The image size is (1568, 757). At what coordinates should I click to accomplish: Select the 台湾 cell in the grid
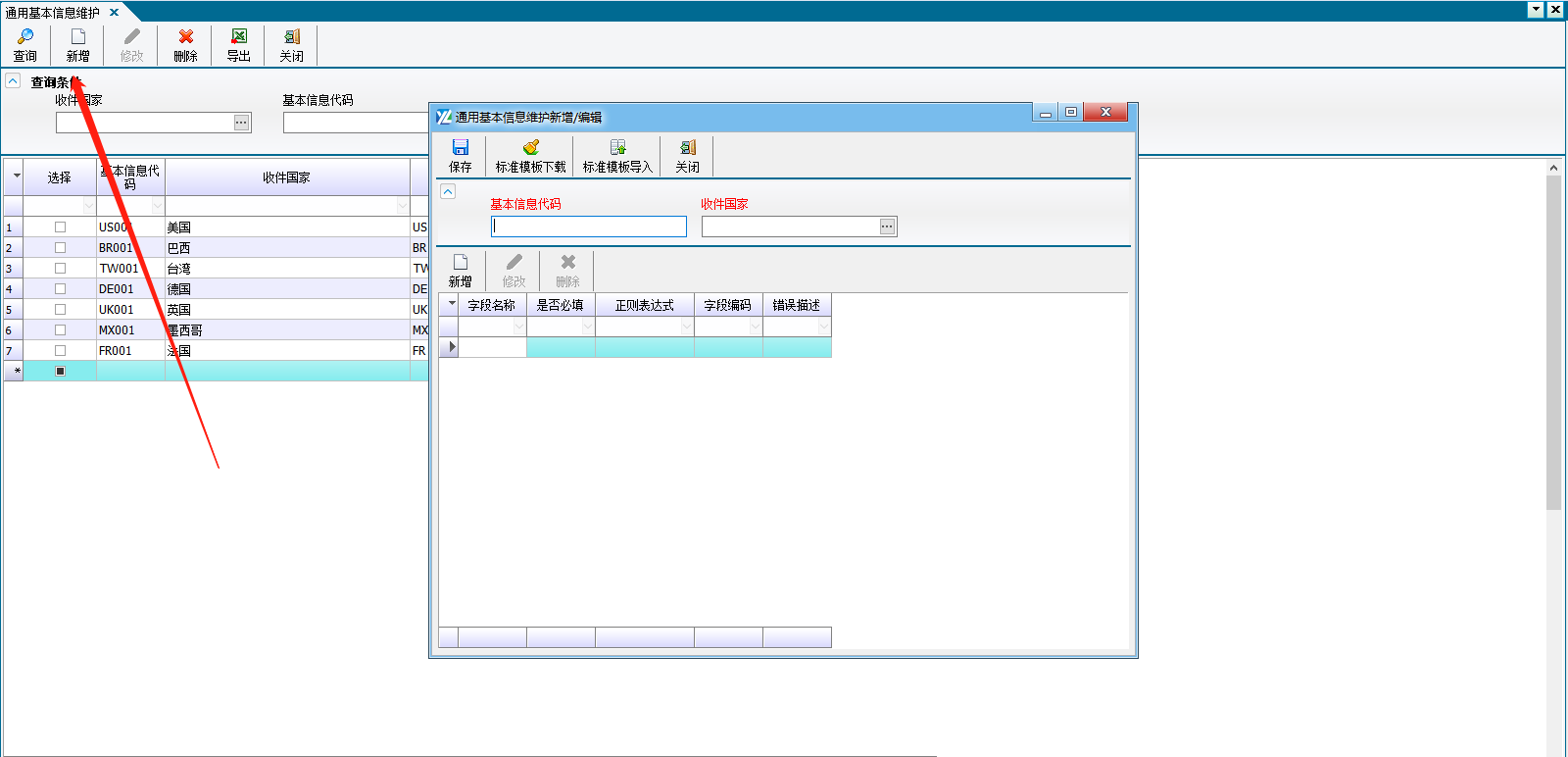287,268
